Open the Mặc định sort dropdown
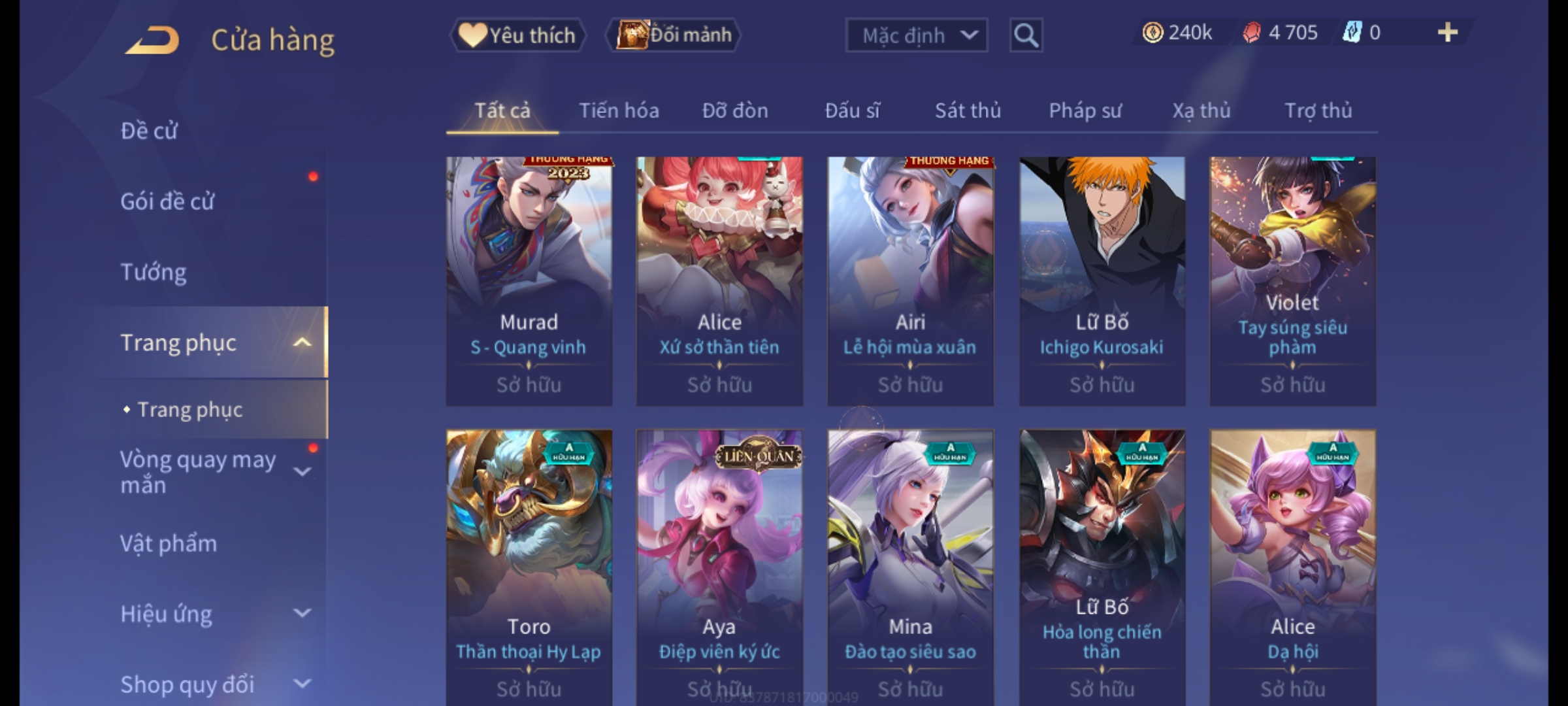The height and width of the screenshot is (706, 1568). (x=916, y=35)
